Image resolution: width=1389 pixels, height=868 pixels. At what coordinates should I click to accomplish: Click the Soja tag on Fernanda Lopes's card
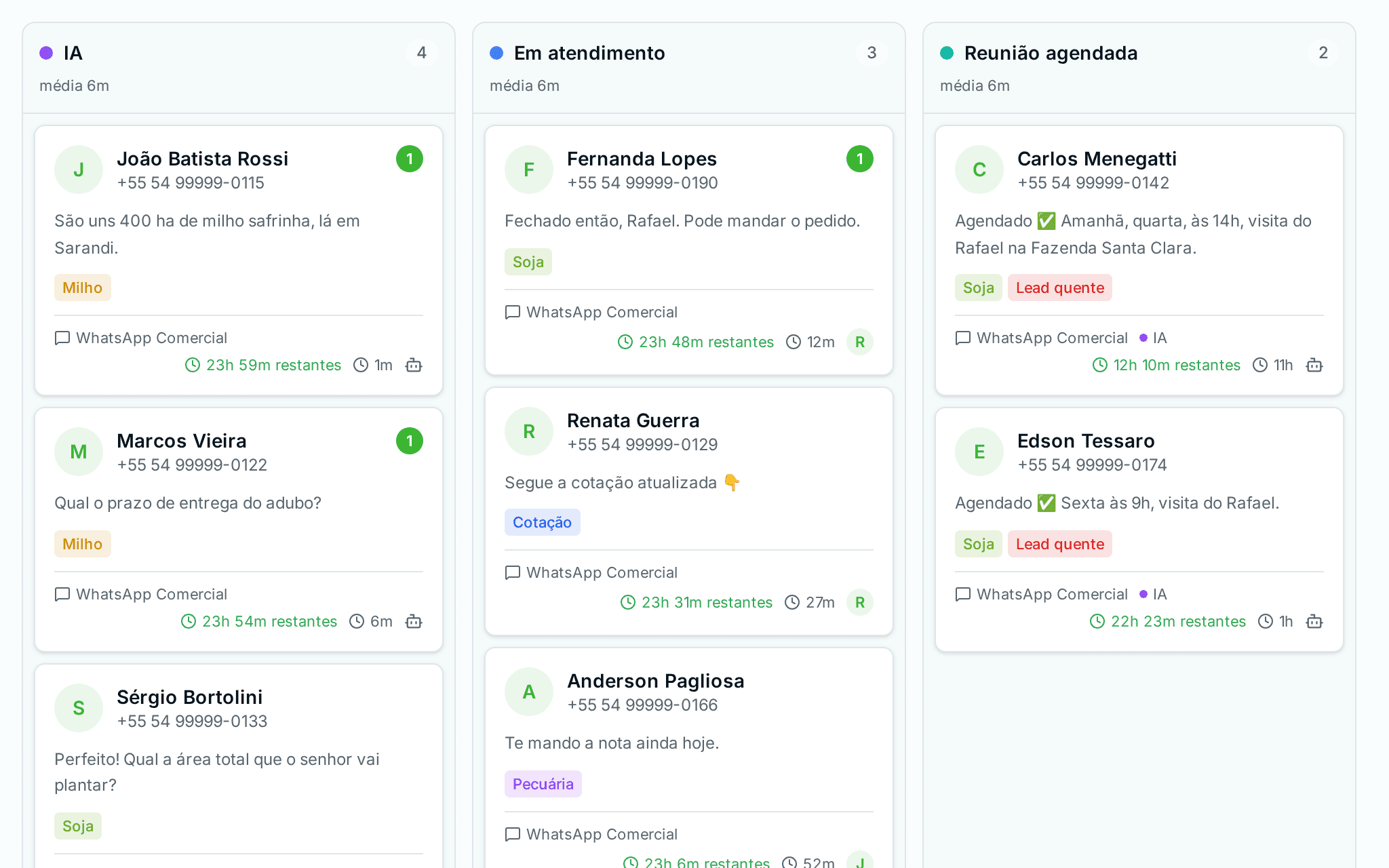tap(528, 262)
